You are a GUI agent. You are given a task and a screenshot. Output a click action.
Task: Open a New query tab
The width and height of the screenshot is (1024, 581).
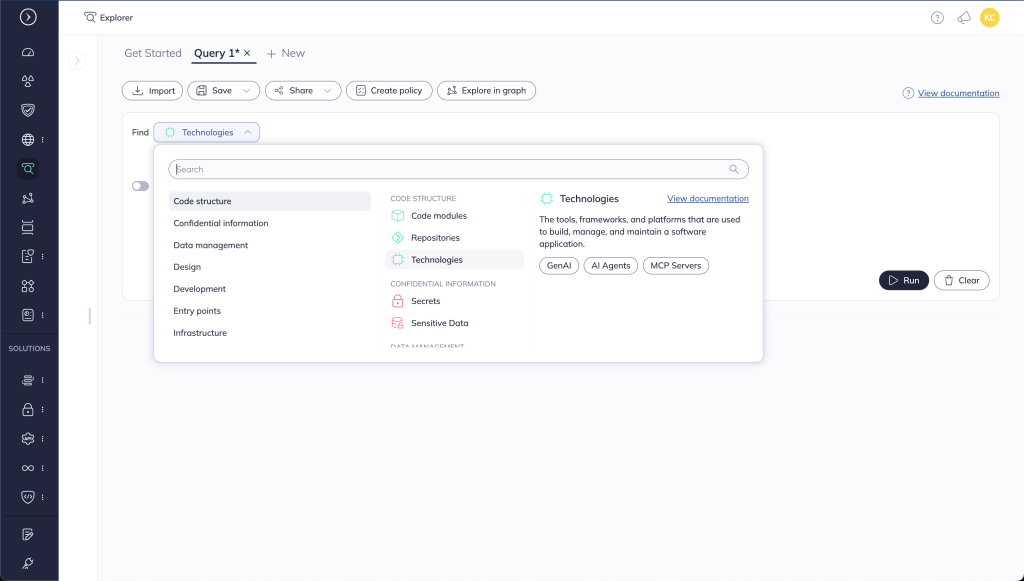286,53
